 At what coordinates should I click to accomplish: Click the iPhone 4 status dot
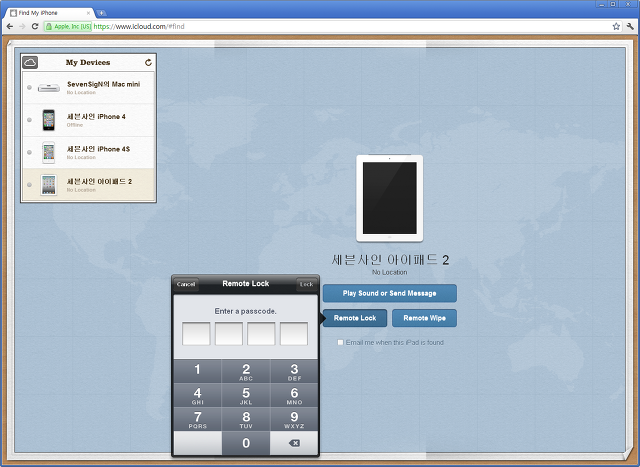coord(29,120)
